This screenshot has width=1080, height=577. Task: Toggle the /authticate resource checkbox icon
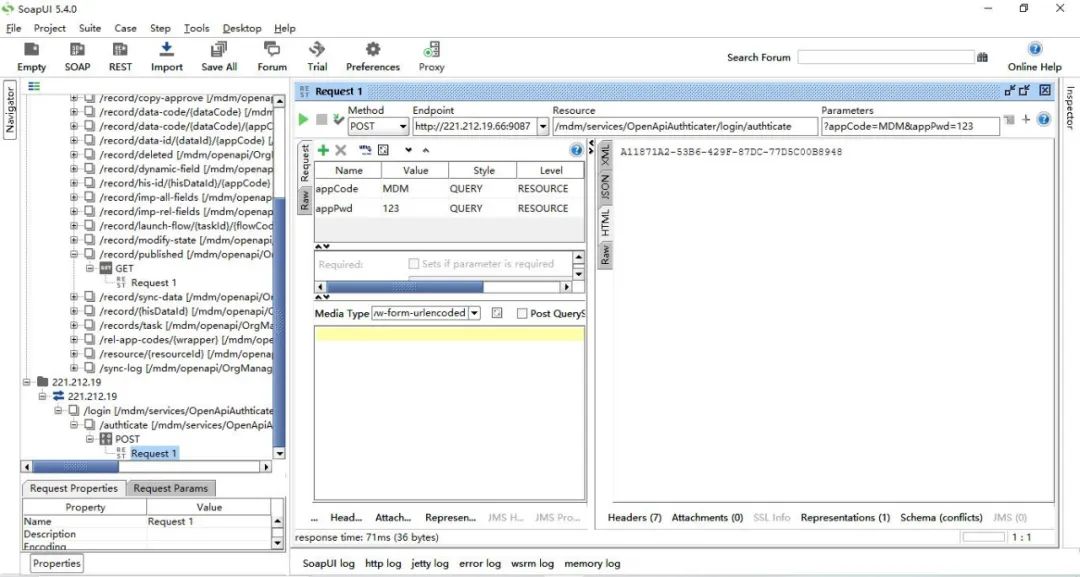click(x=90, y=425)
